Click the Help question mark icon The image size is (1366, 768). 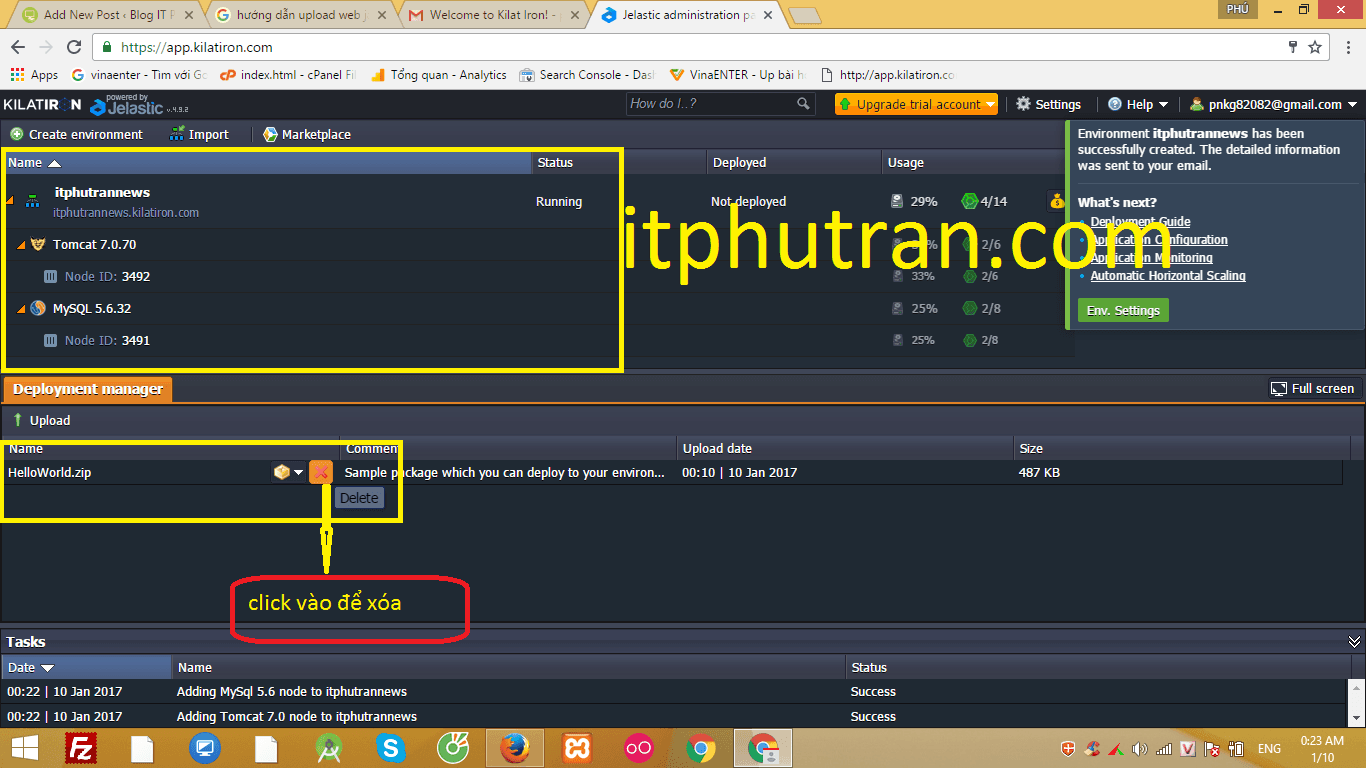pos(1115,104)
